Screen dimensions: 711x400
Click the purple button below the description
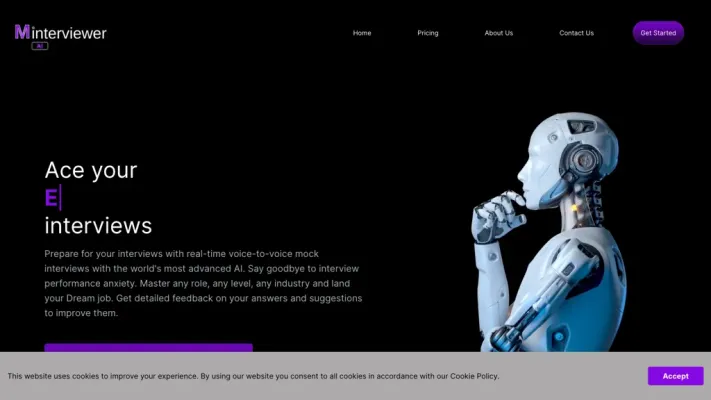tap(148, 347)
